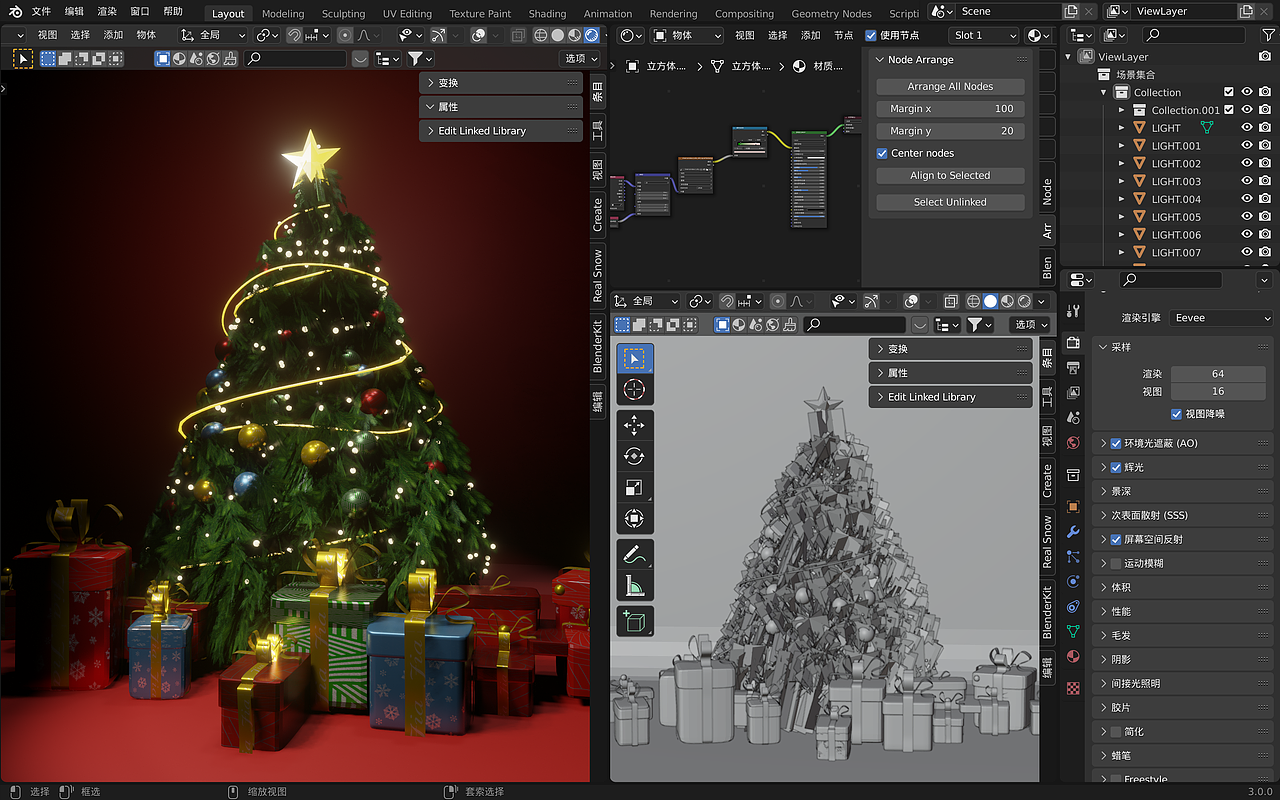This screenshot has width=1280, height=800.
Task: Collapse the 采样 sampling section
Action: pyautogui.click(x=1184, y=347)
